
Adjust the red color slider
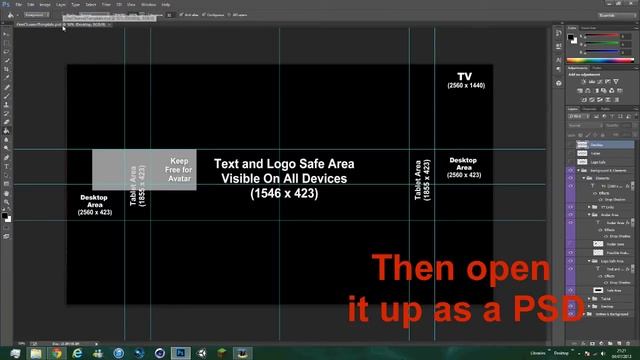602,36
